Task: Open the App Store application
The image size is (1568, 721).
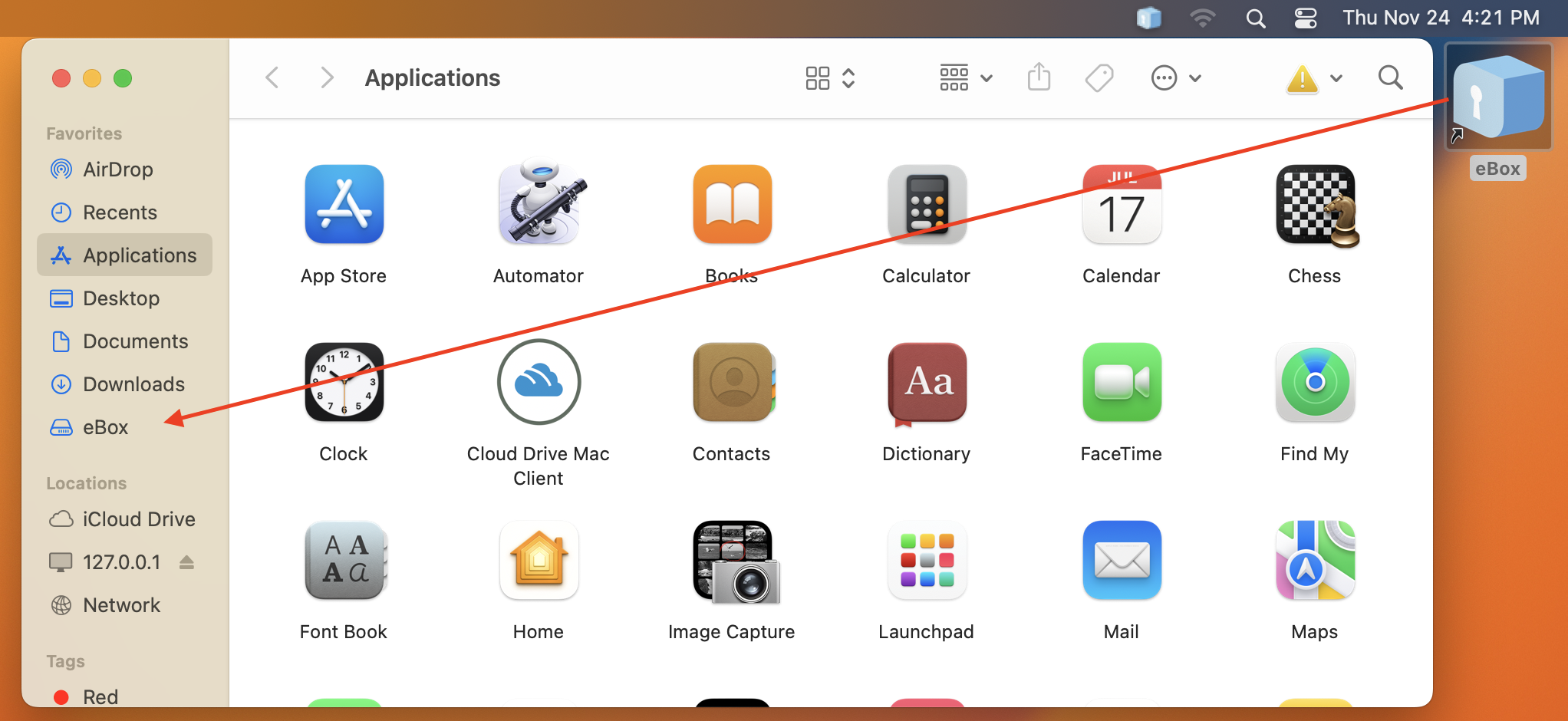Action: coord(344,204)
